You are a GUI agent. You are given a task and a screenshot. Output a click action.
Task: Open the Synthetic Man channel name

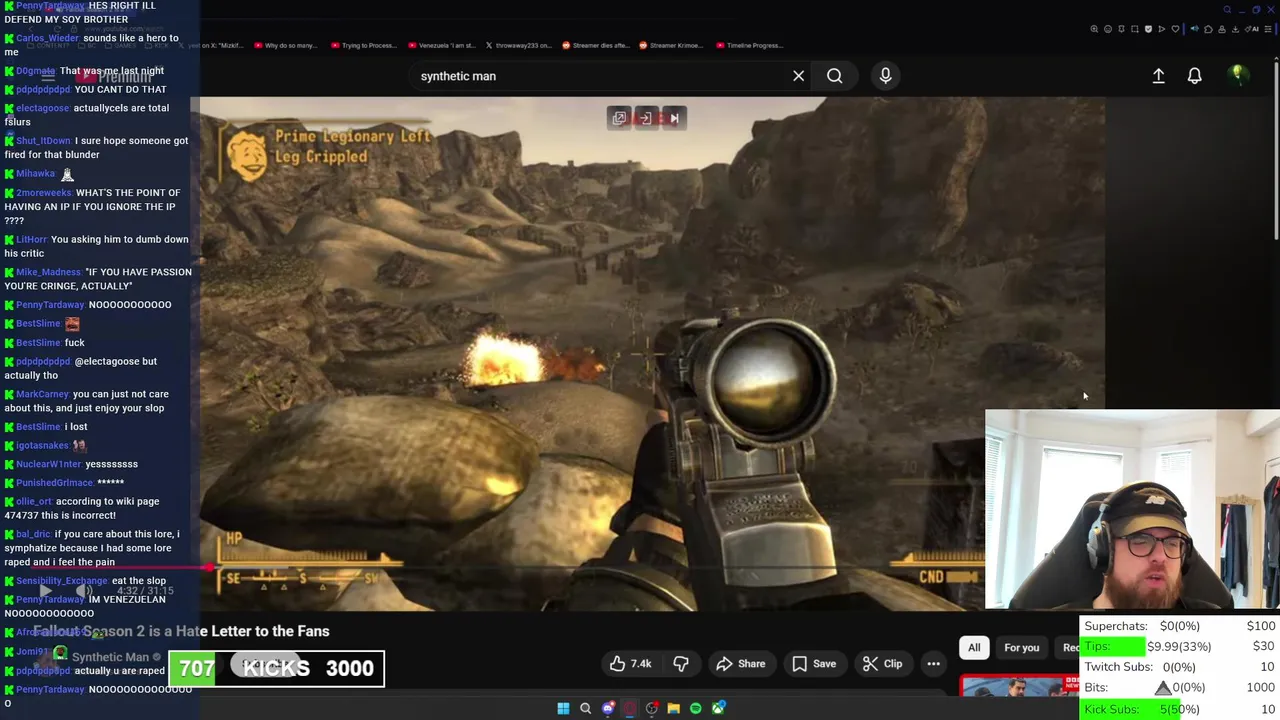point(110,657)
